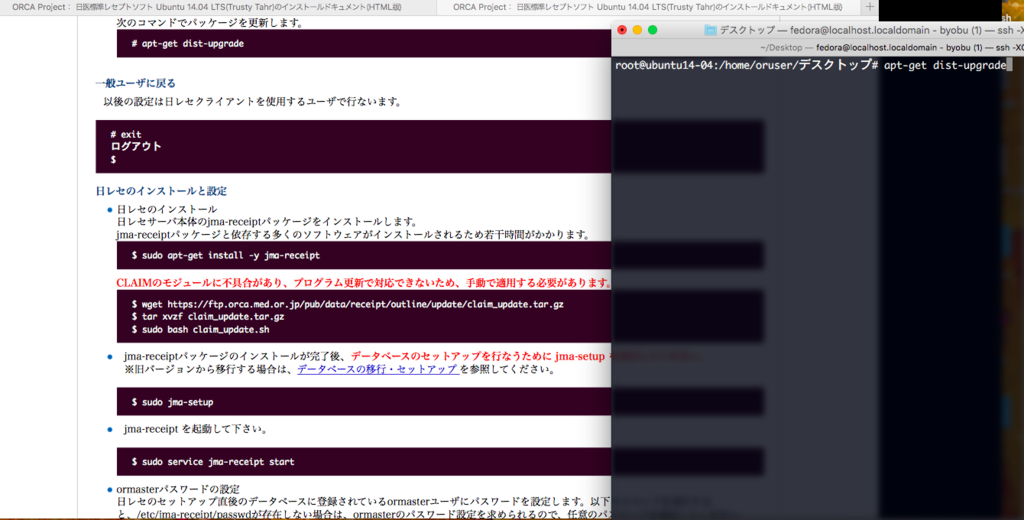Click the red CLAIMのモジュール warning text
This screenshot has width=1024, height=520.
364,283
